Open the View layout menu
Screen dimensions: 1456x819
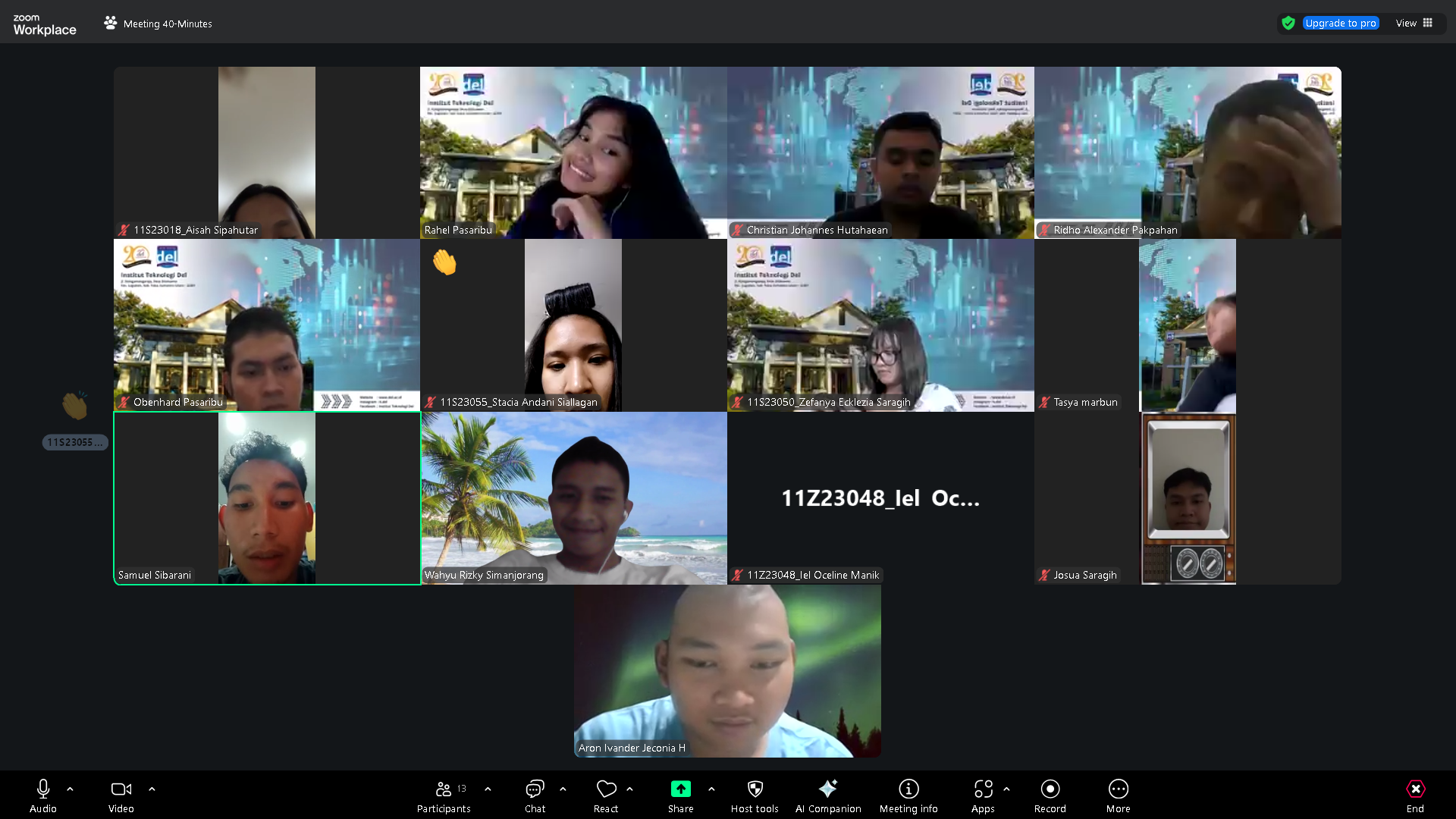(x=1414, y=24)
